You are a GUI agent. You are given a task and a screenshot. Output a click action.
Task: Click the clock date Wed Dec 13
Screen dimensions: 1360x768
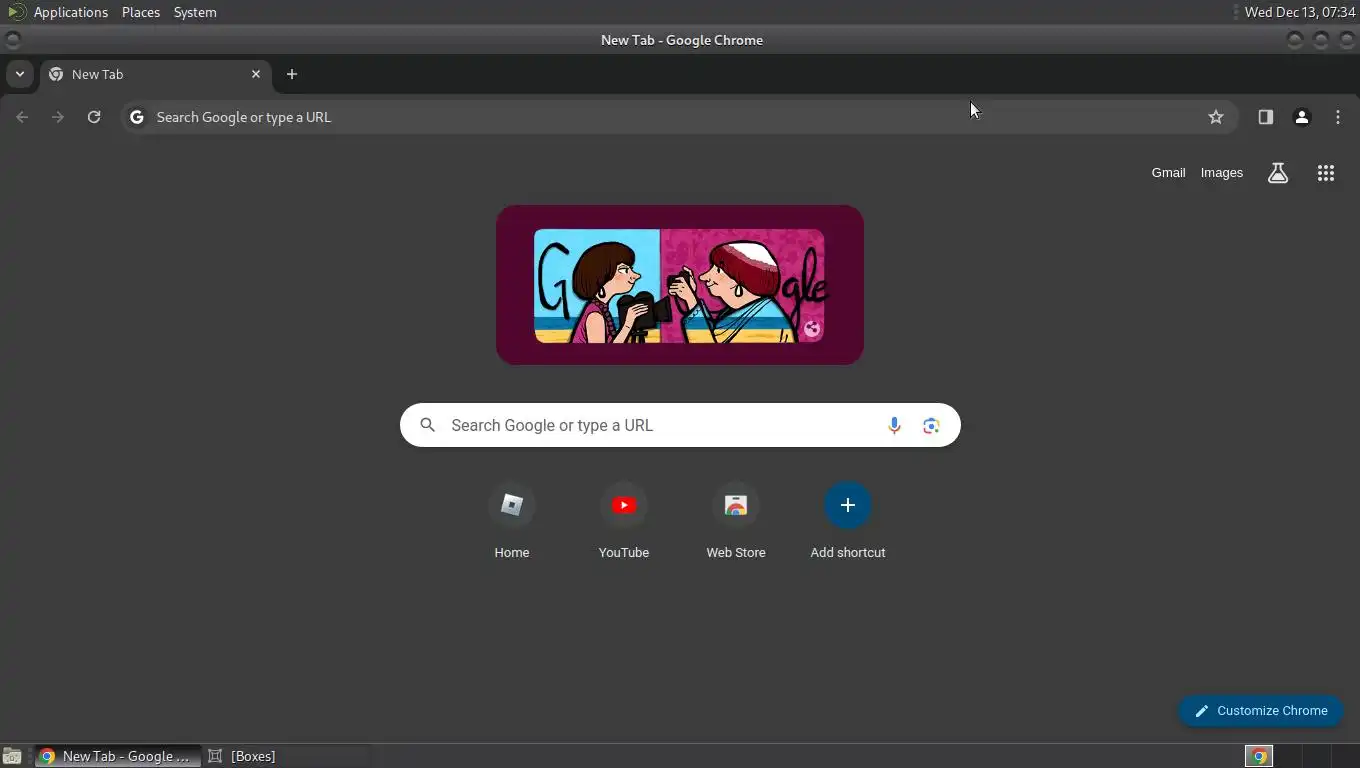click(1300, 12)
